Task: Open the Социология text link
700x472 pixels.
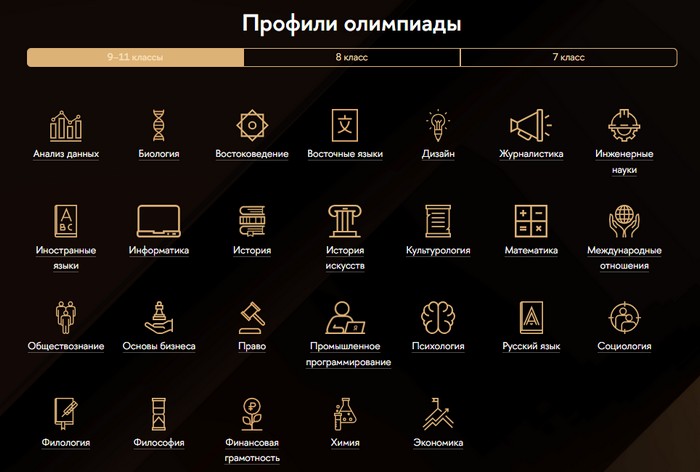Action: (624, 346)
